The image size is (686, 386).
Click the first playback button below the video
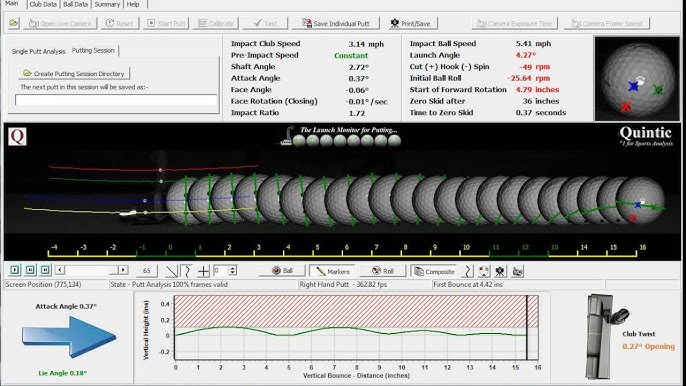(x=15, y=270)
